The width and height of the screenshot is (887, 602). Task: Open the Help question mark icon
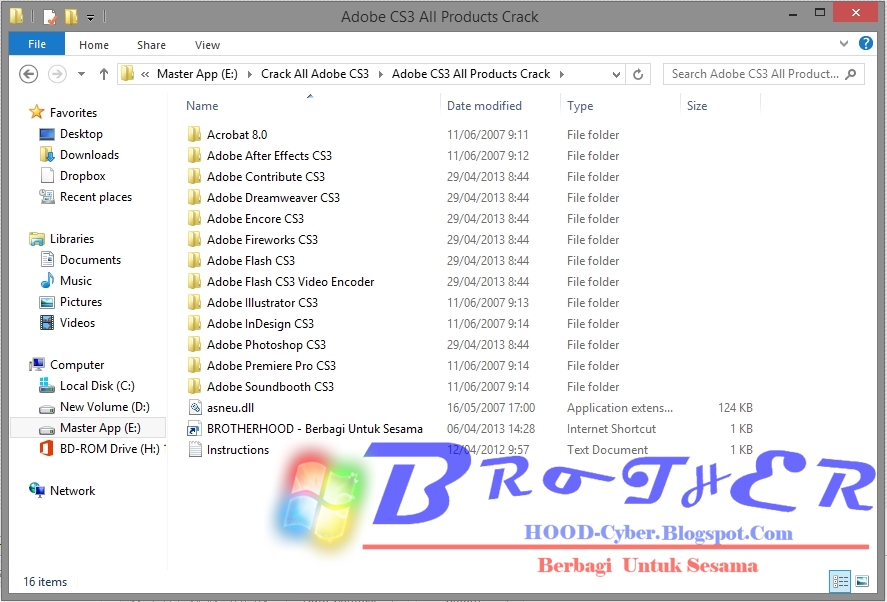pos(866,43)
